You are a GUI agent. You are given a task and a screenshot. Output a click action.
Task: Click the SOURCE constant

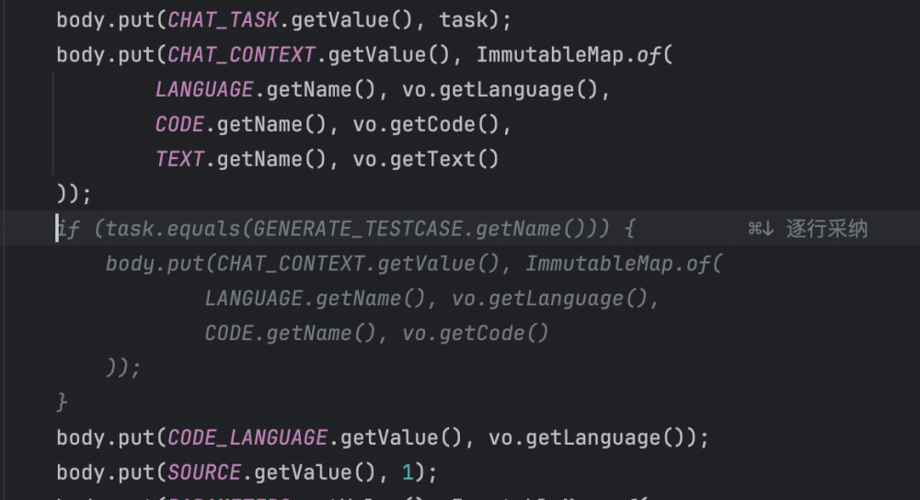204,472
